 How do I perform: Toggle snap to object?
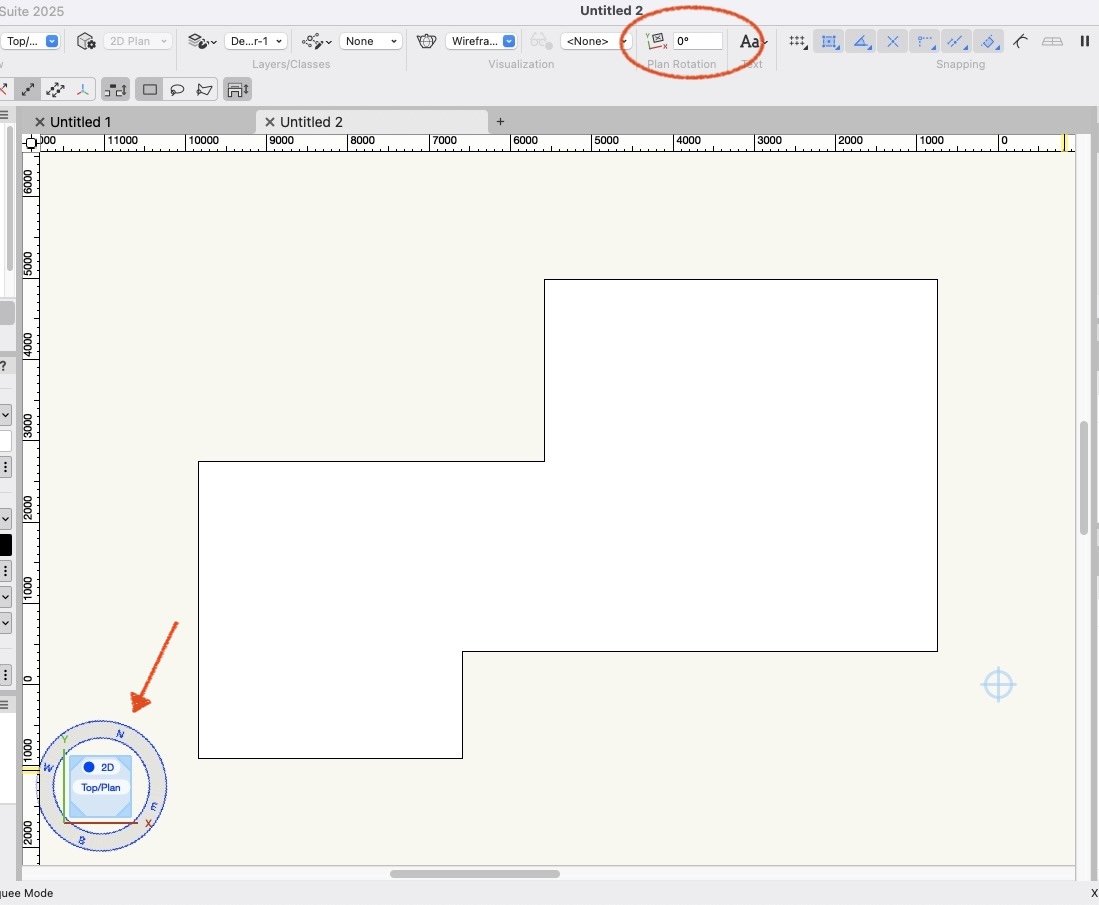828,41
